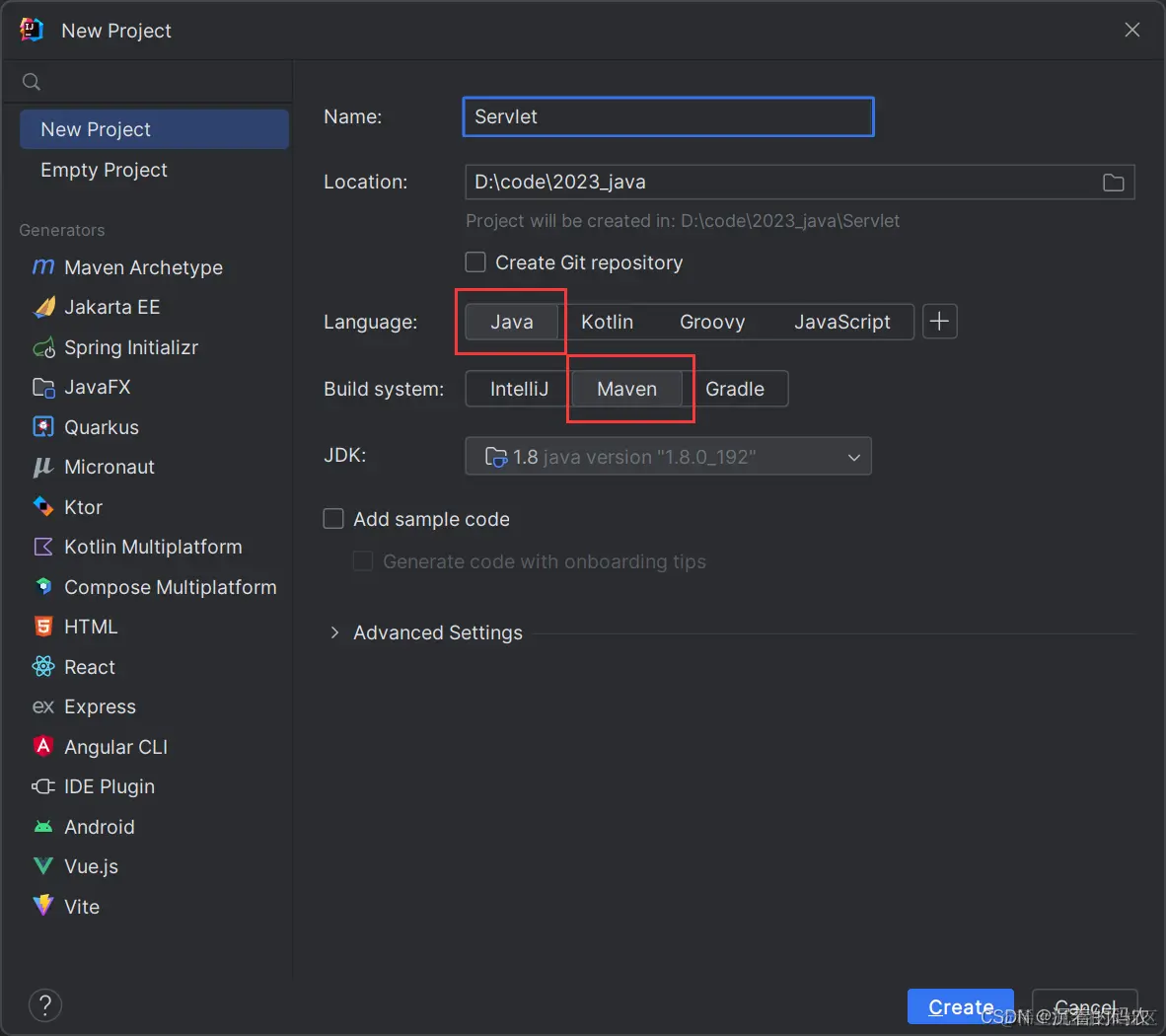This screenshot has width=1166, height=1036.
Task: Open the Spring Initializr generator
Action: (x=154, y=347)
